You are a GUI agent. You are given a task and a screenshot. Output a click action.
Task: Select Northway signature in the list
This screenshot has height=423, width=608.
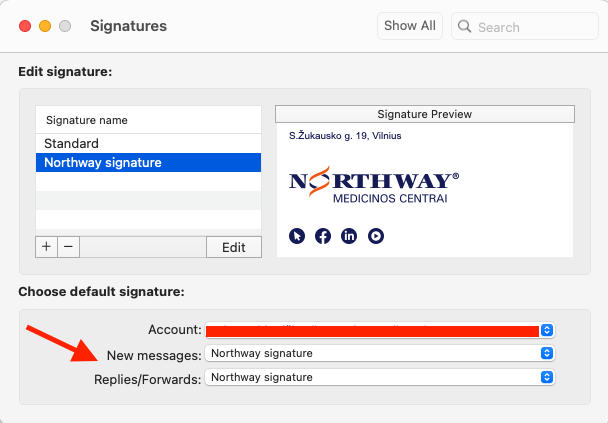coord(149,162)
